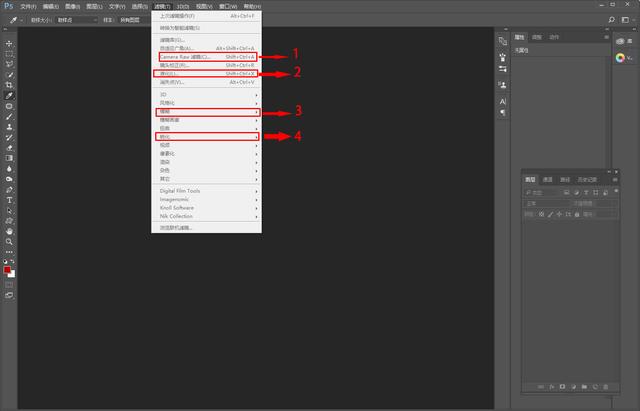The image size is (640, 411).
Task: Click the create new layer icon
Action: (595, 387)
